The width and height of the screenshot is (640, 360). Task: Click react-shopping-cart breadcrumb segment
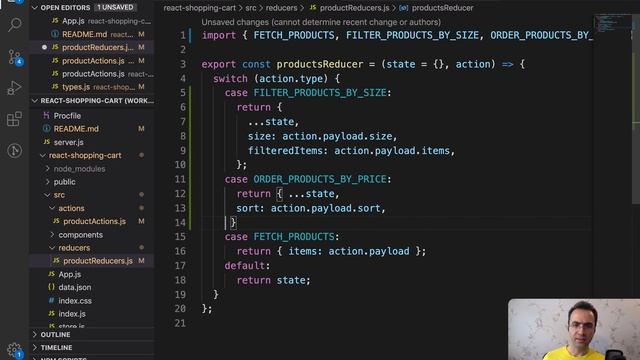[x=200, y=8]
